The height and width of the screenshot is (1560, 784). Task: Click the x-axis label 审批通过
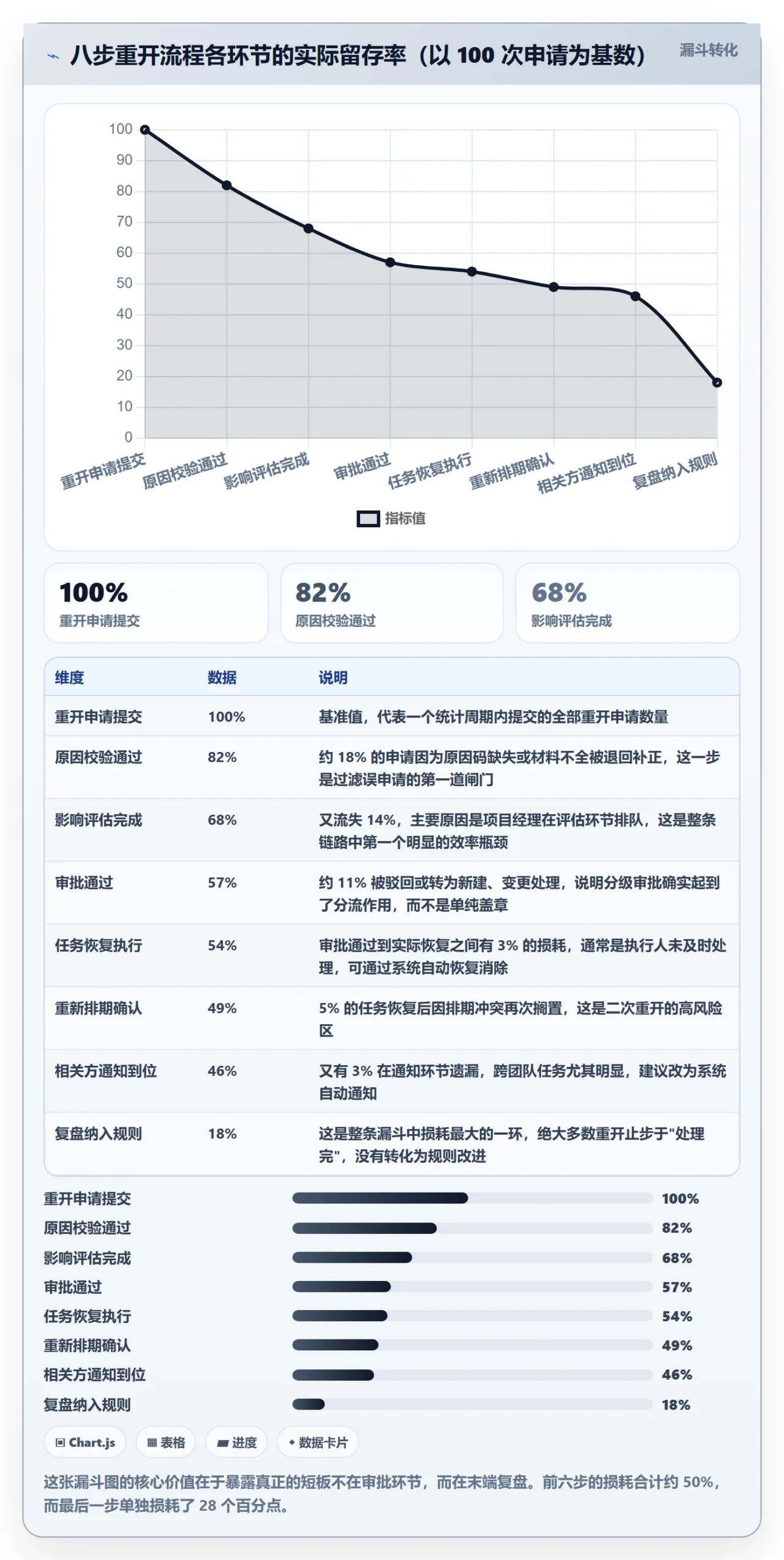point(362,466)
